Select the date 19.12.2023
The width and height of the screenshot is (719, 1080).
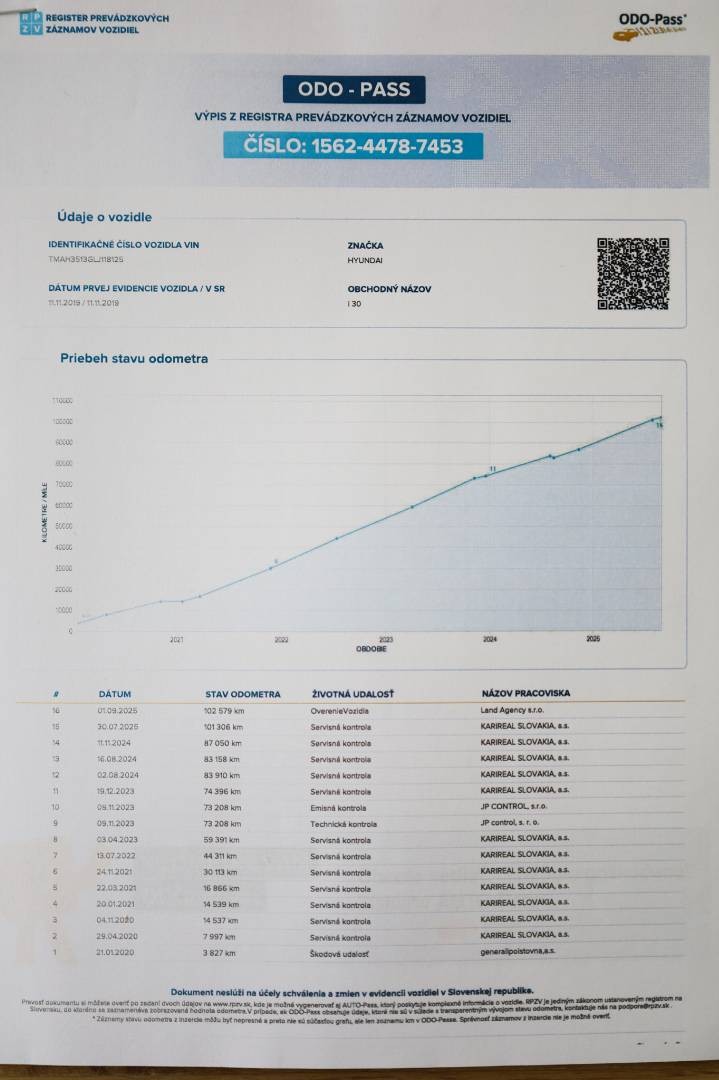tap(115, 791)
